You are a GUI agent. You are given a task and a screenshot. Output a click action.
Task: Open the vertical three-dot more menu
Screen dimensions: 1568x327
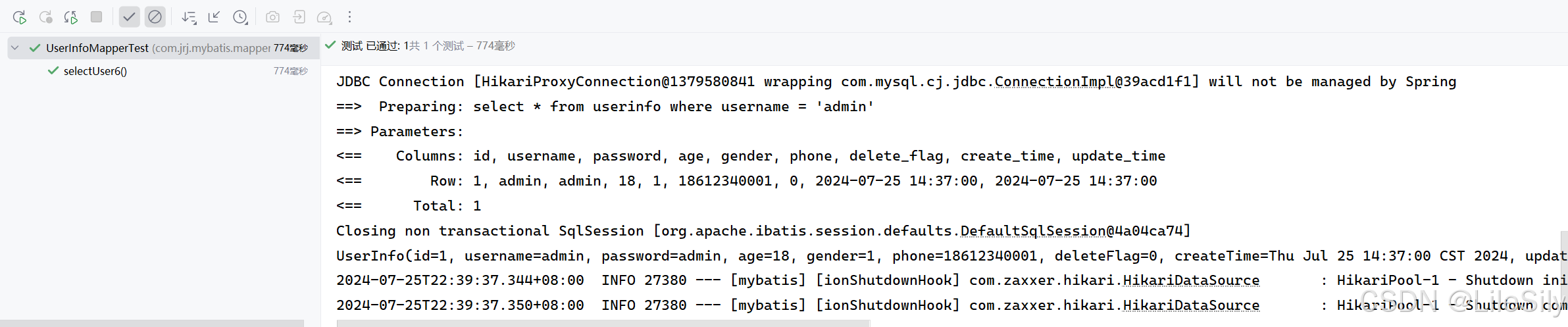click(349, 17)
